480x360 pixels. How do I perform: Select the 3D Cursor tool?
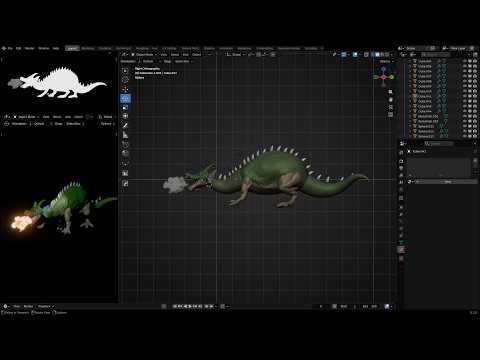tap(125, 80)
